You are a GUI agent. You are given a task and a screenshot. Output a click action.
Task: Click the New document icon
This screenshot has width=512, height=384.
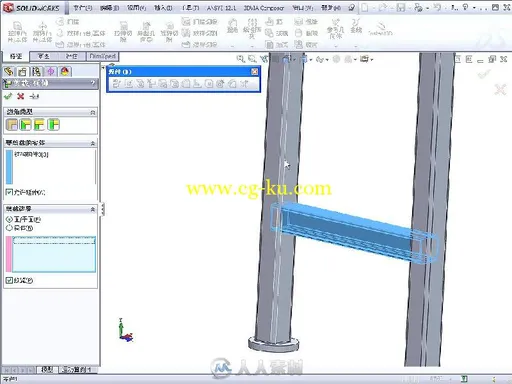(365, 7)
